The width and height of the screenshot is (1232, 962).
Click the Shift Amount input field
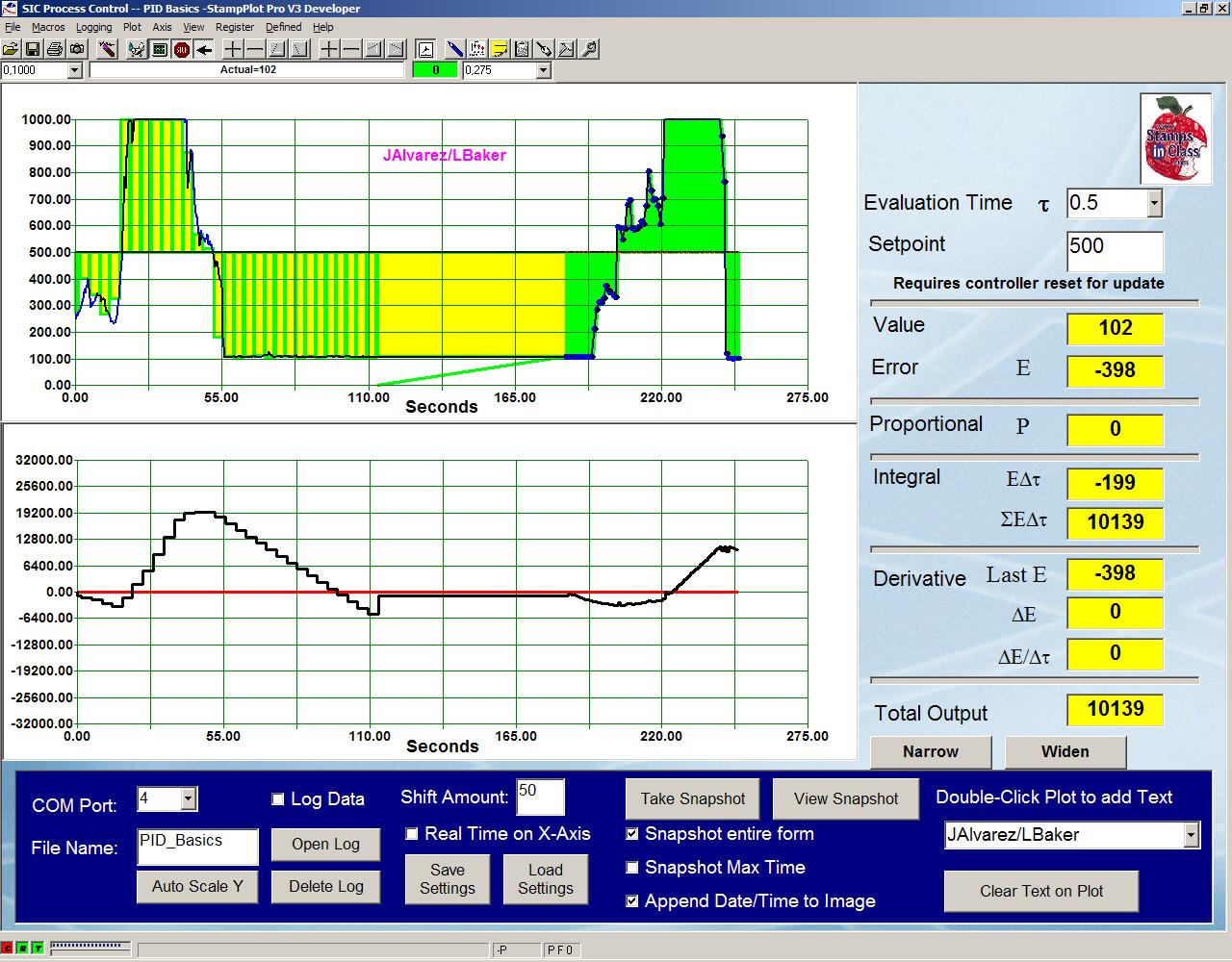coord(540,797)
